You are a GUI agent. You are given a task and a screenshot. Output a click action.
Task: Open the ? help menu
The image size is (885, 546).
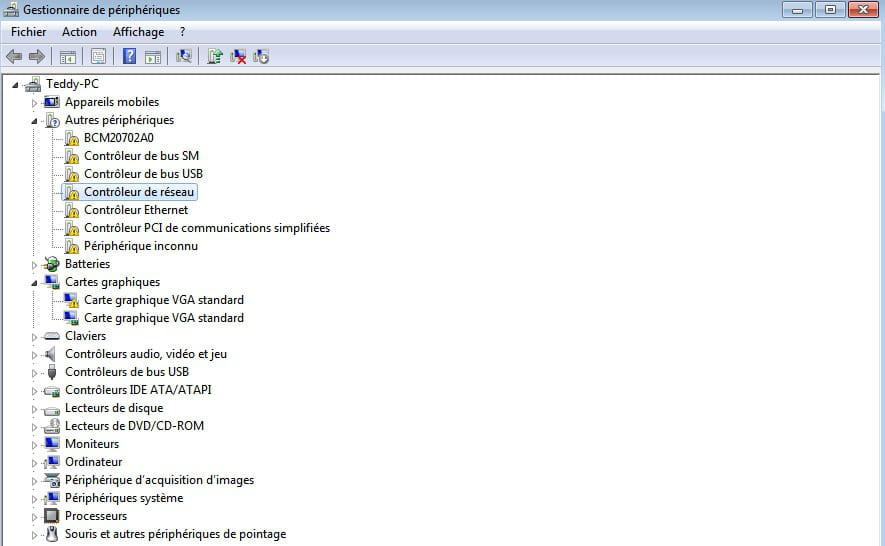tap(182, 32)
